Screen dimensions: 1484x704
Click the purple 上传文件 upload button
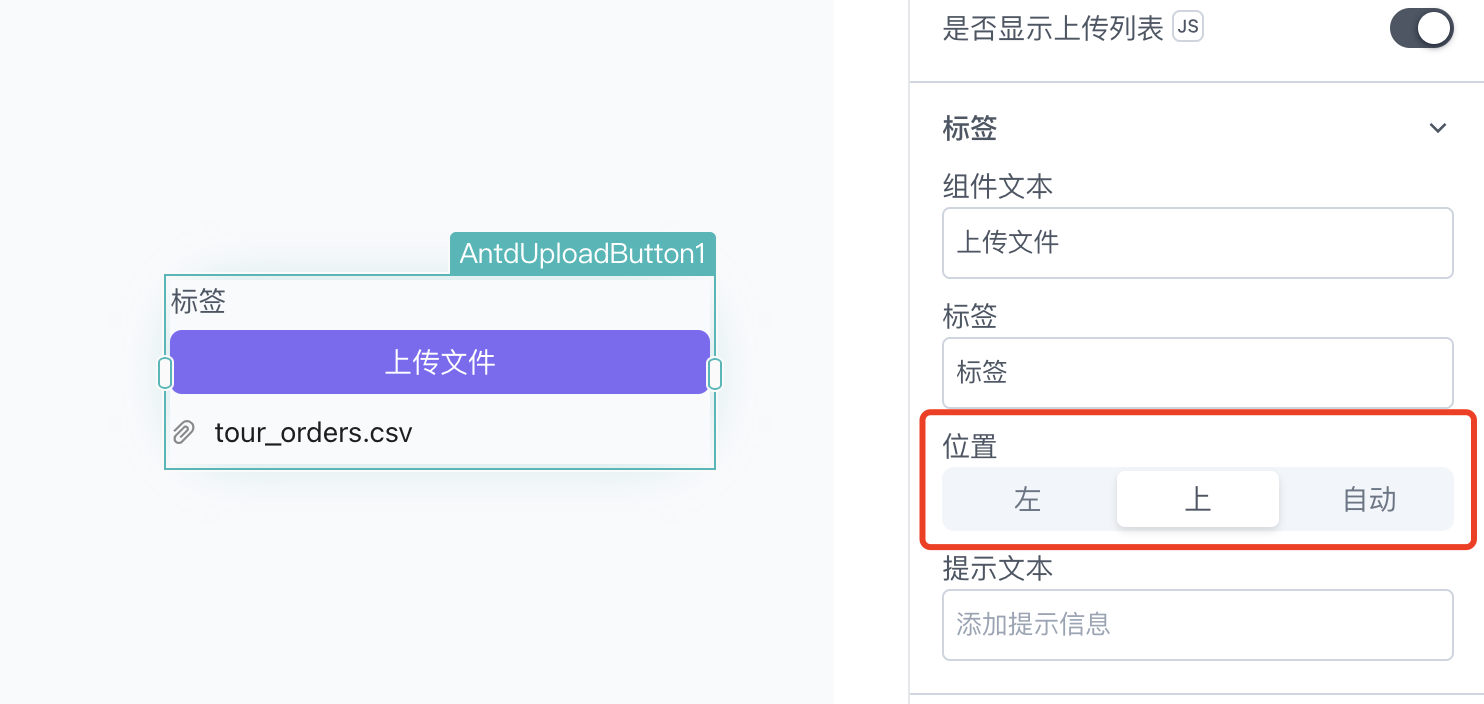coord(440,362)
